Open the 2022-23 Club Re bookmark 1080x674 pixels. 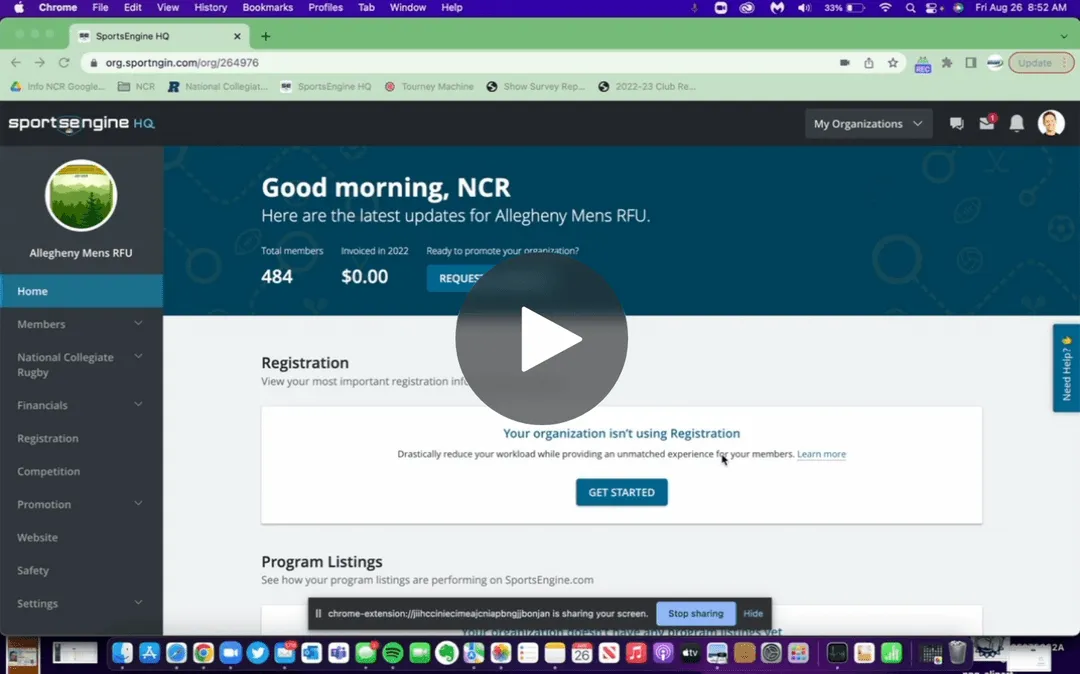[x=647, y=87]
